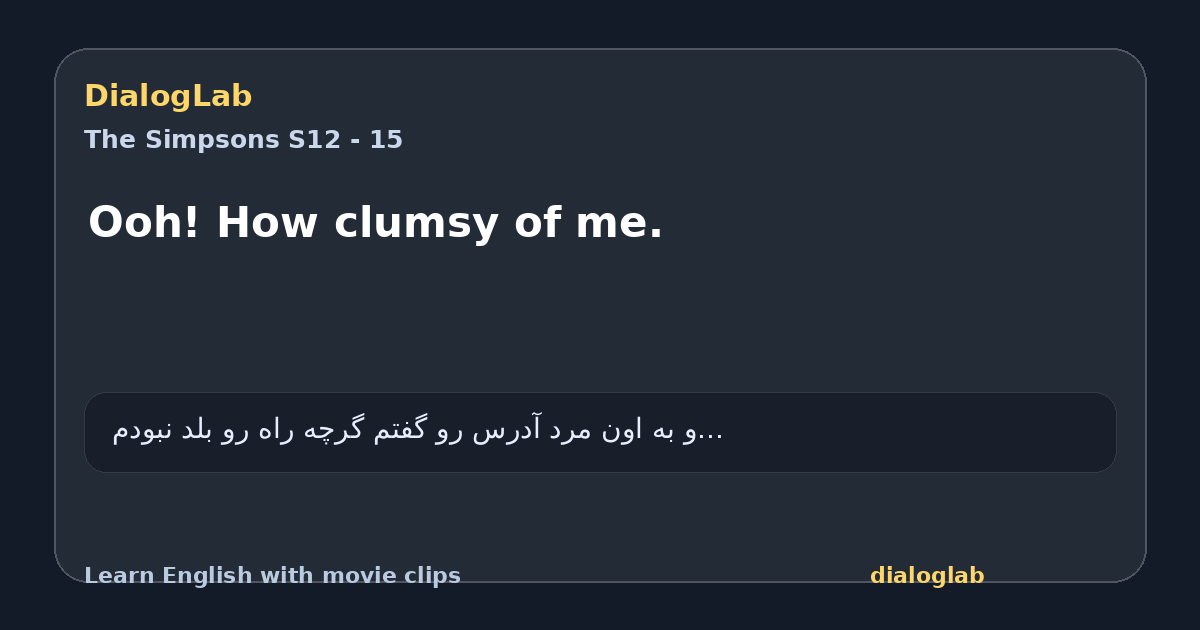Screen dimensions: 1200x630
Task: Click the episode number "15"
Action: click(386, 140)
